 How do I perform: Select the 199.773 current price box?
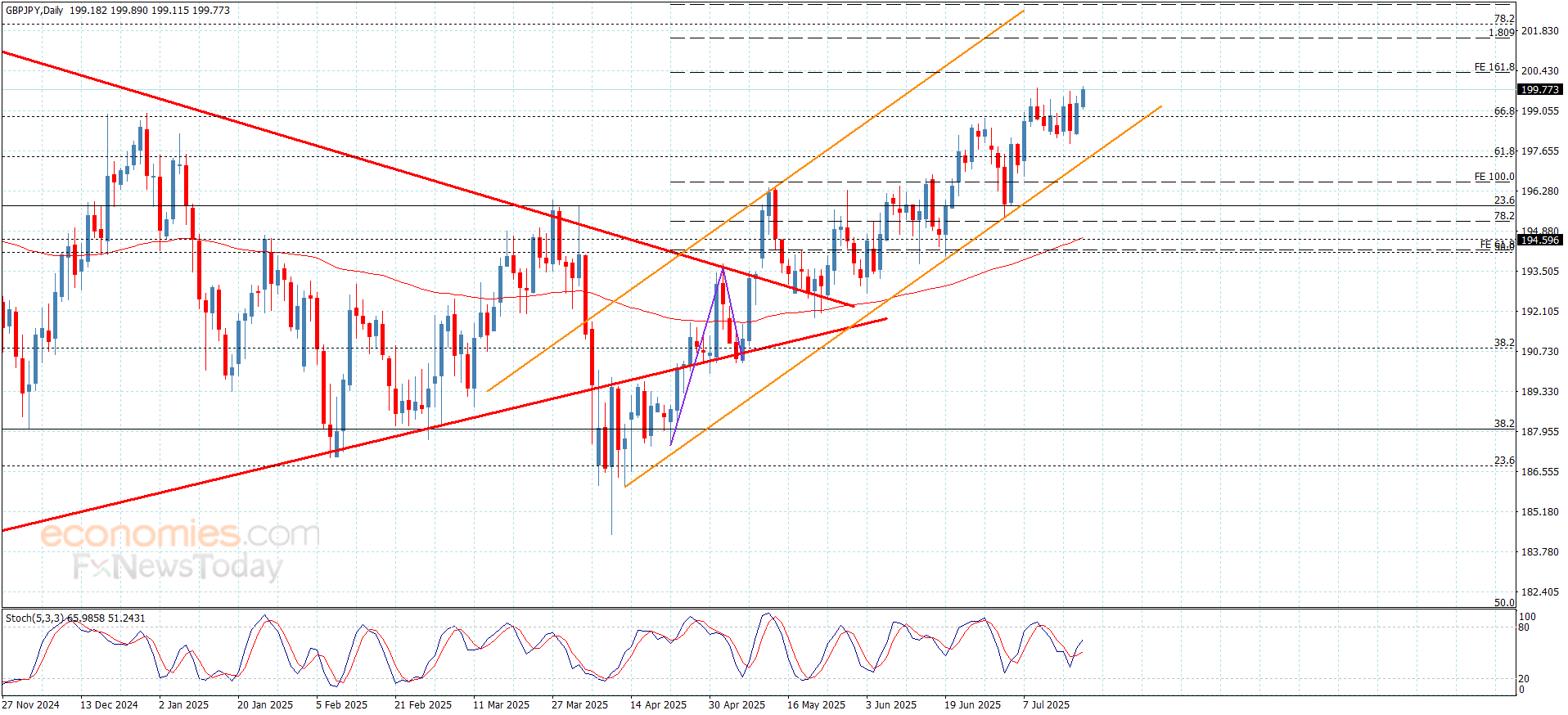pyautogui.click(x=1539, y=90)
